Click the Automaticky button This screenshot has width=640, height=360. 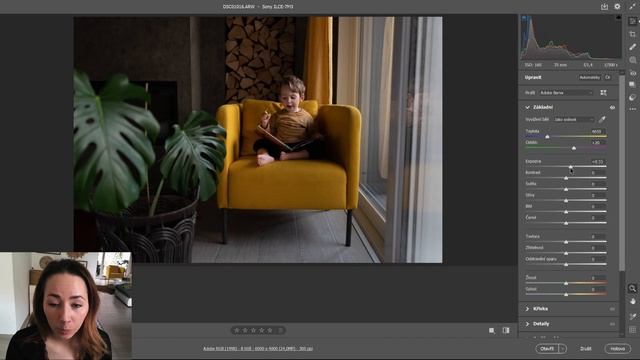[x=590, y=77]
